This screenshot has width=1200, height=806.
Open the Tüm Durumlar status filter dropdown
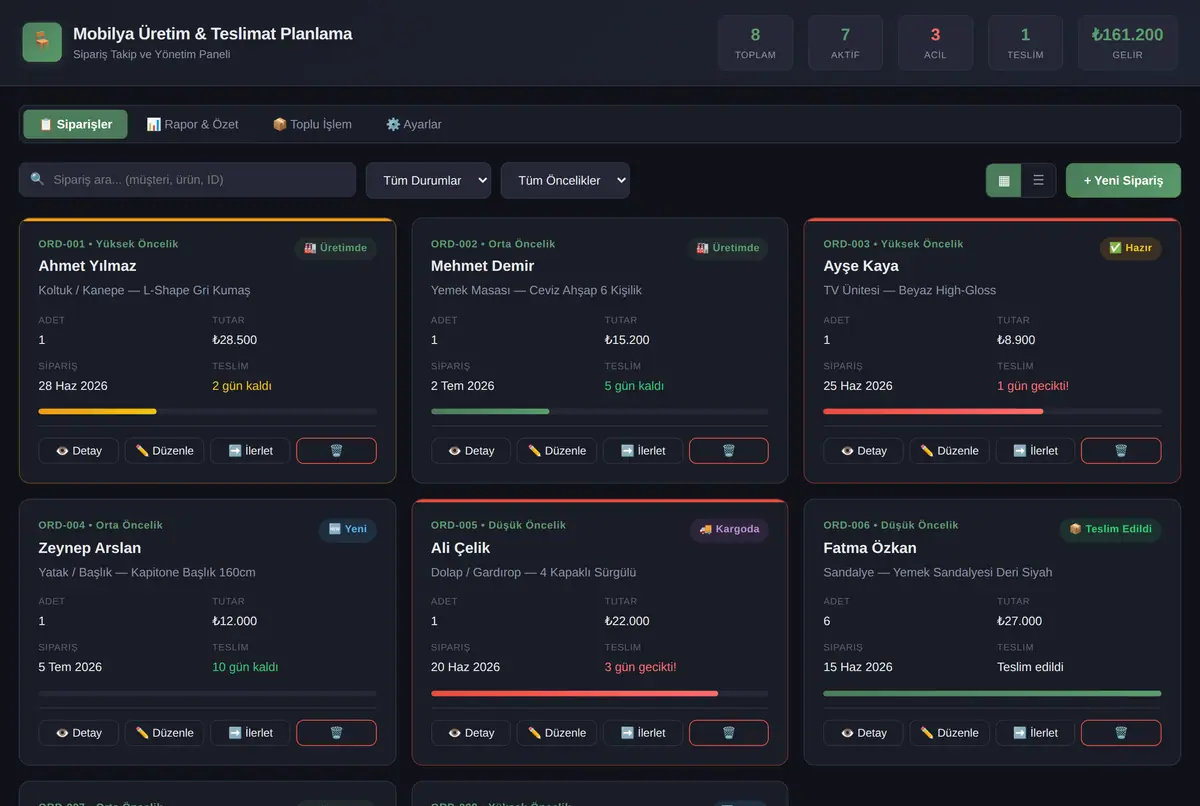428,180
